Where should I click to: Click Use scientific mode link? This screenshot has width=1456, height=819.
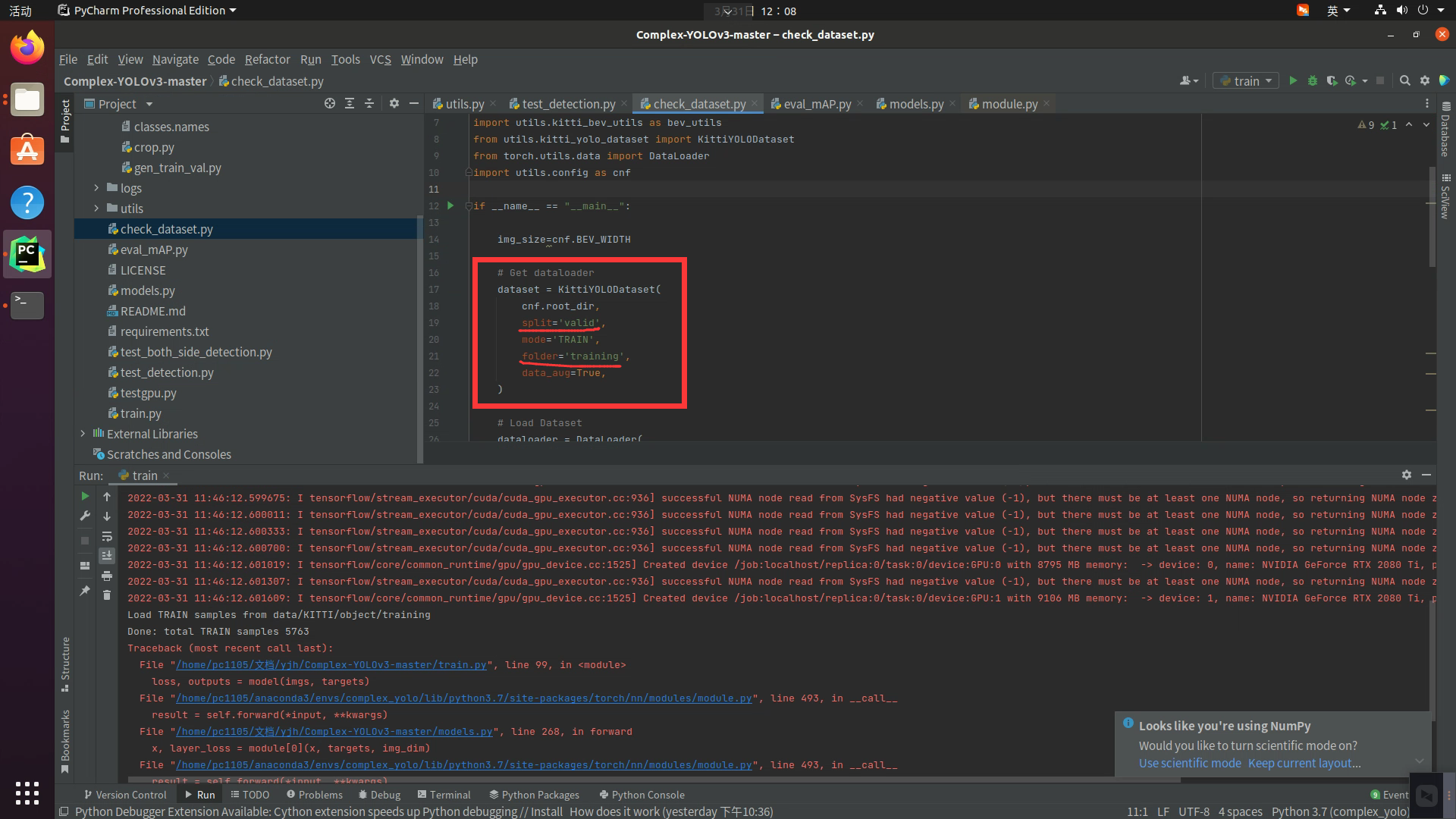(x=1190, y=763)
